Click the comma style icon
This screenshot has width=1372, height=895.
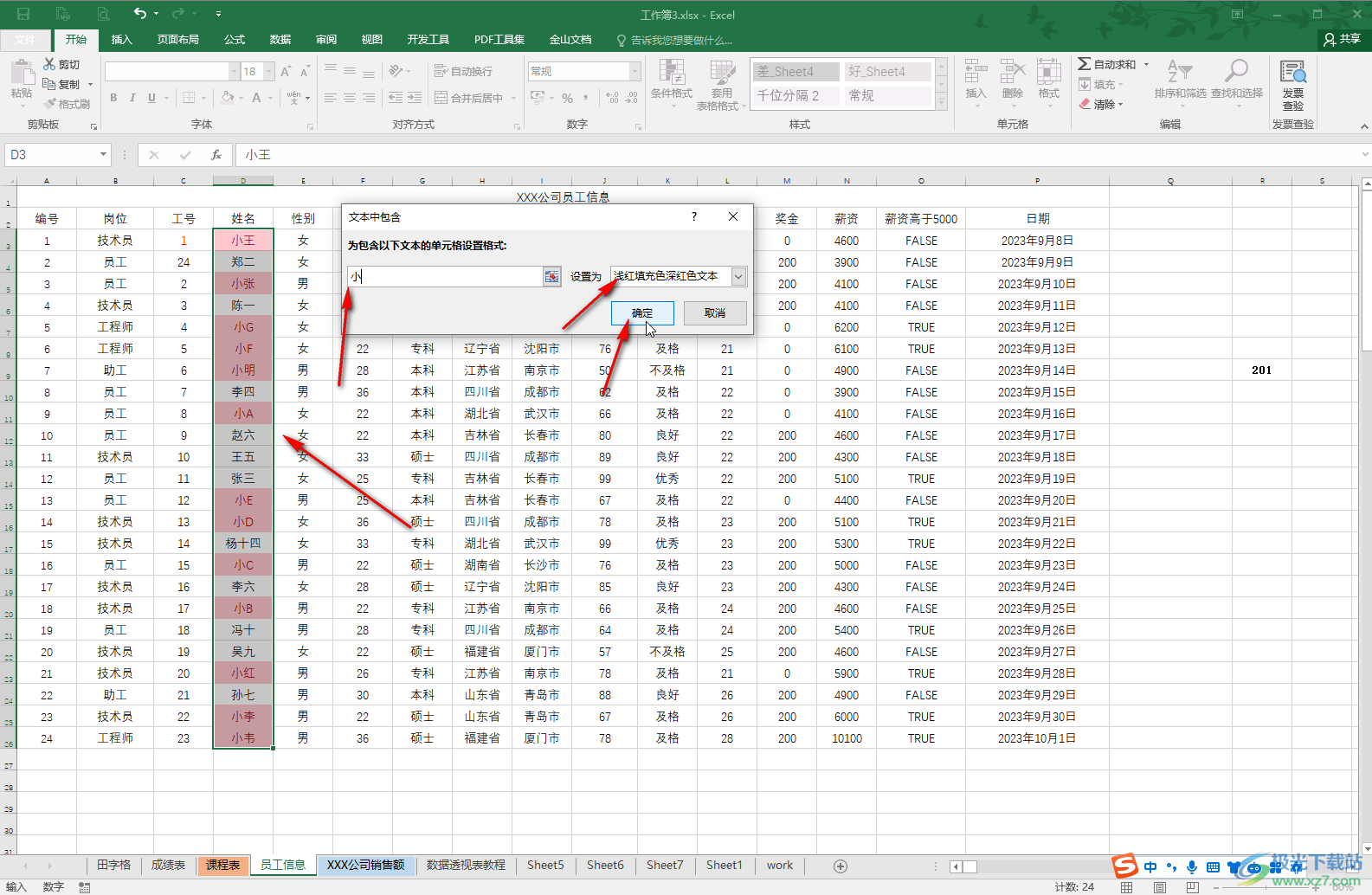pos(586,98)
